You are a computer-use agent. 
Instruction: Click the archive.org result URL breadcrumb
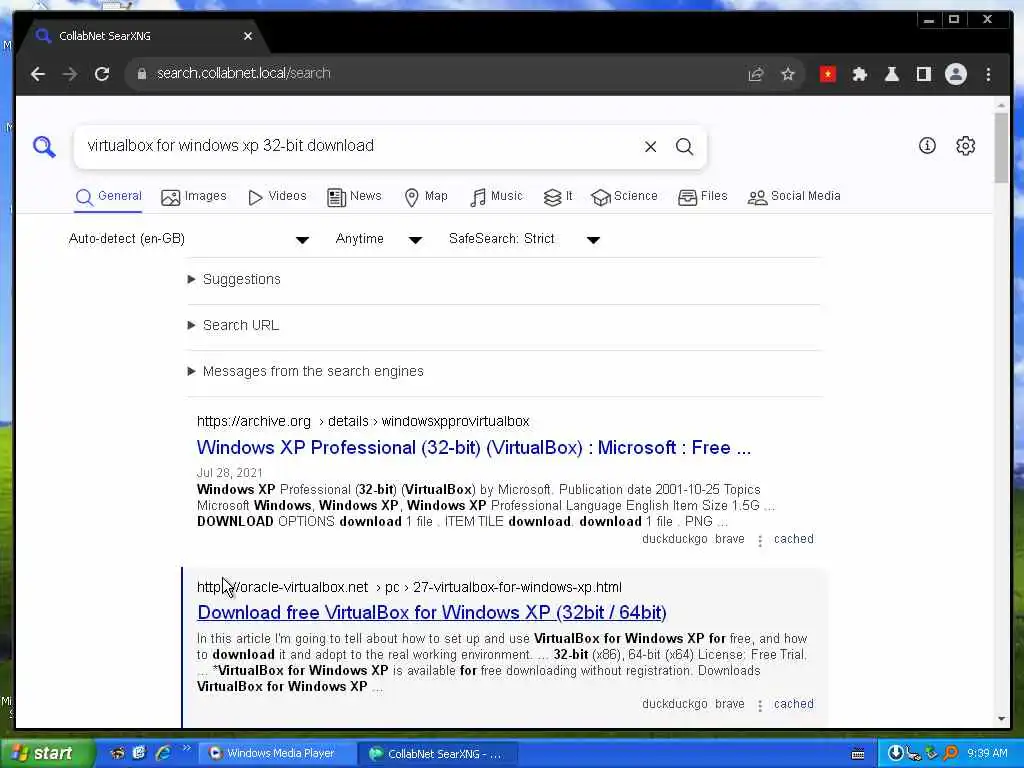363,422
